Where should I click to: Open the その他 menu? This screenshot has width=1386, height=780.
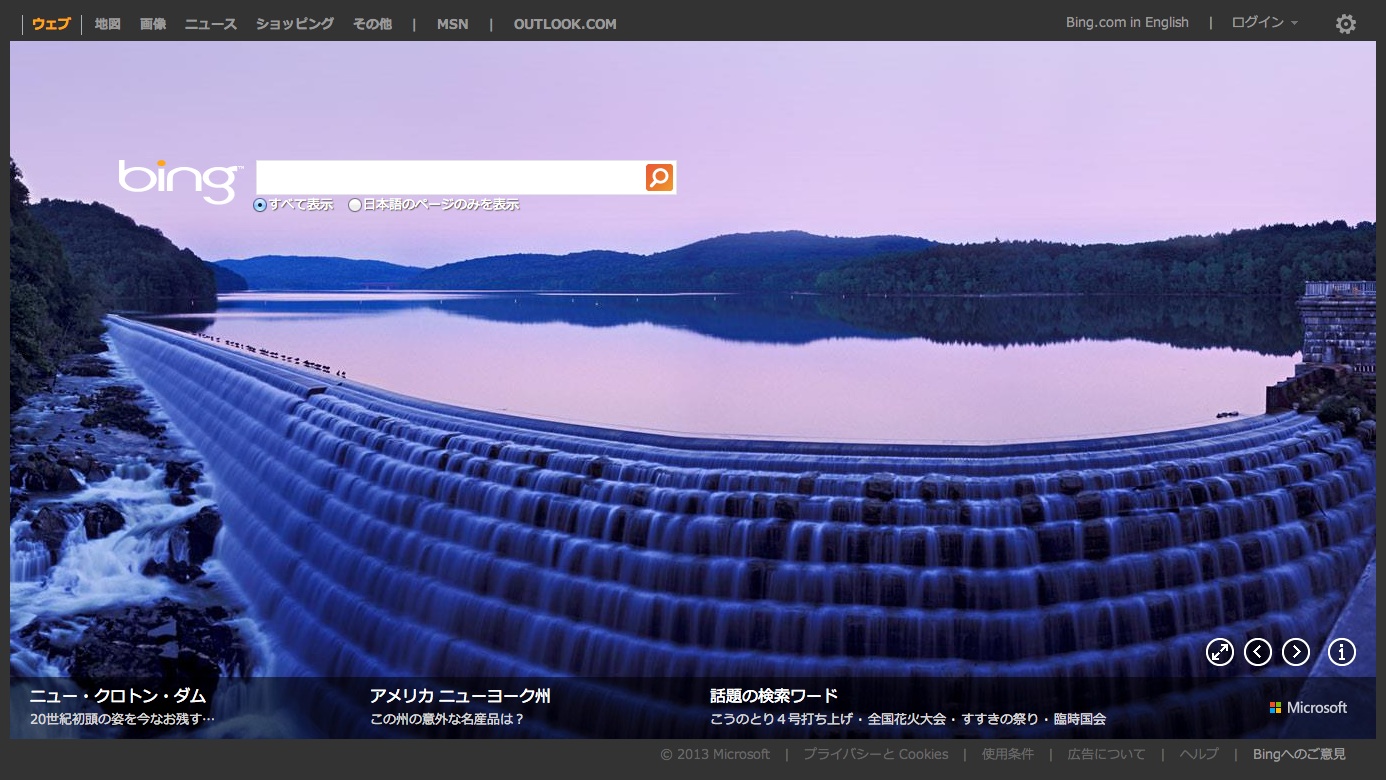click(x=372, y=24)
